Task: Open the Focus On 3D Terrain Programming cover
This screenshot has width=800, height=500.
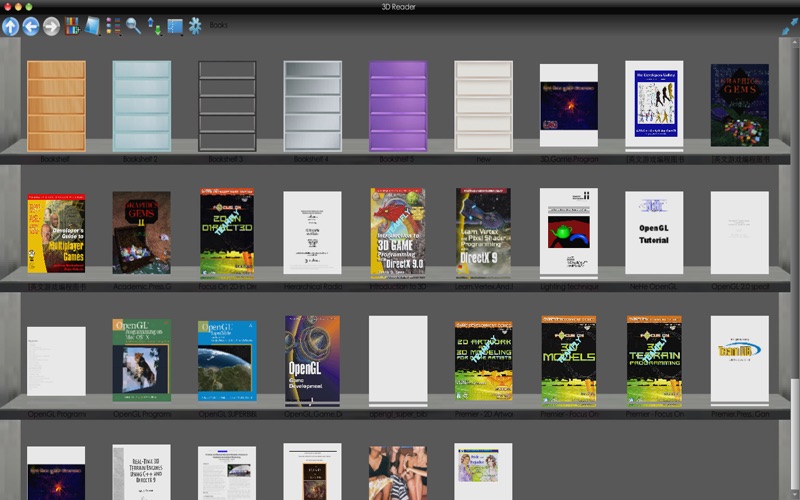Action: click(x=654, y=361)
